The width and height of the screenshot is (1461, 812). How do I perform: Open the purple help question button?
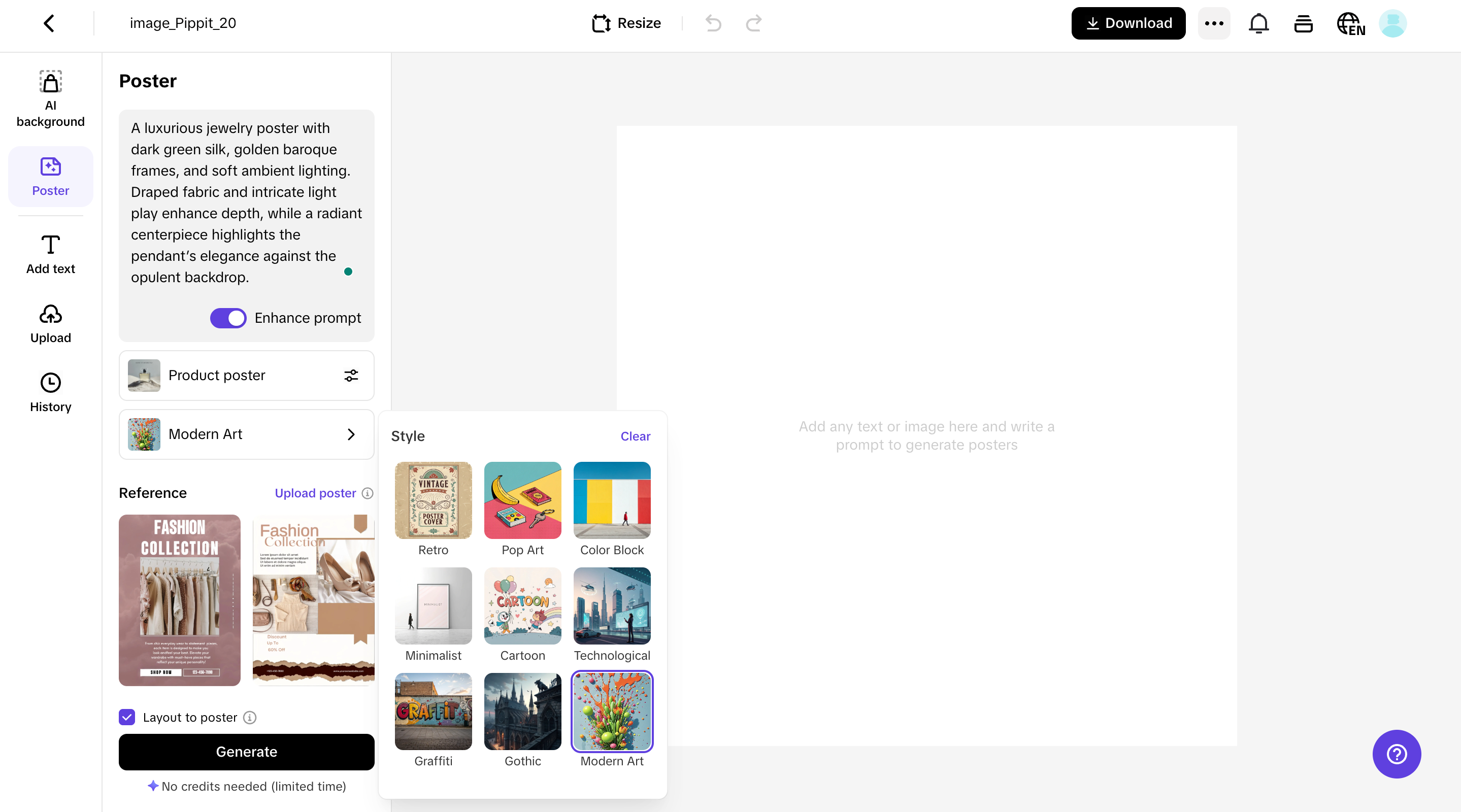pyautogui.click(x=1397, y=754)
